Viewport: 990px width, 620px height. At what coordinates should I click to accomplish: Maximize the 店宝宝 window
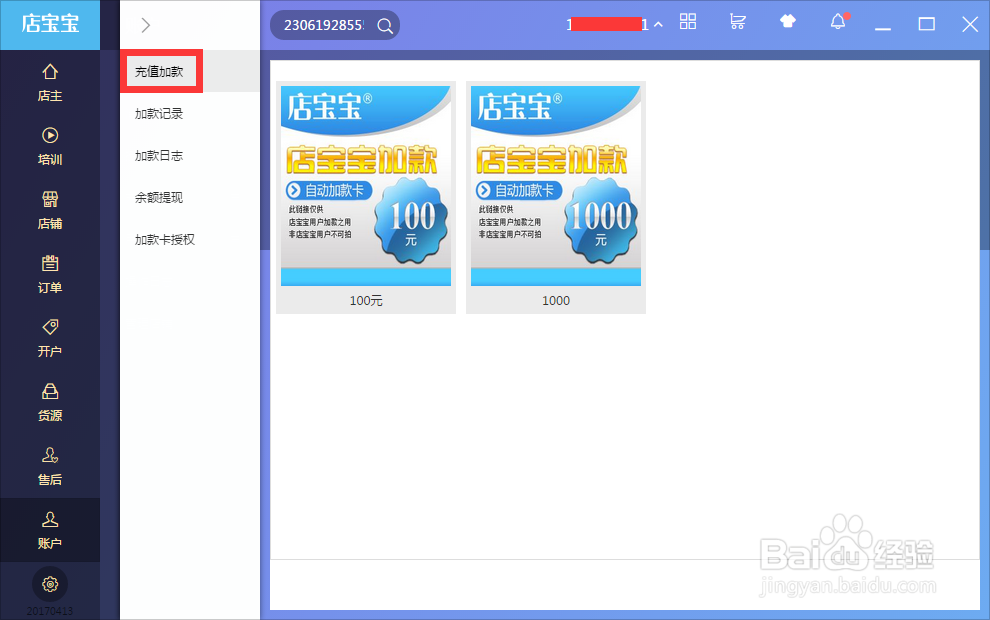pos(926,24)
